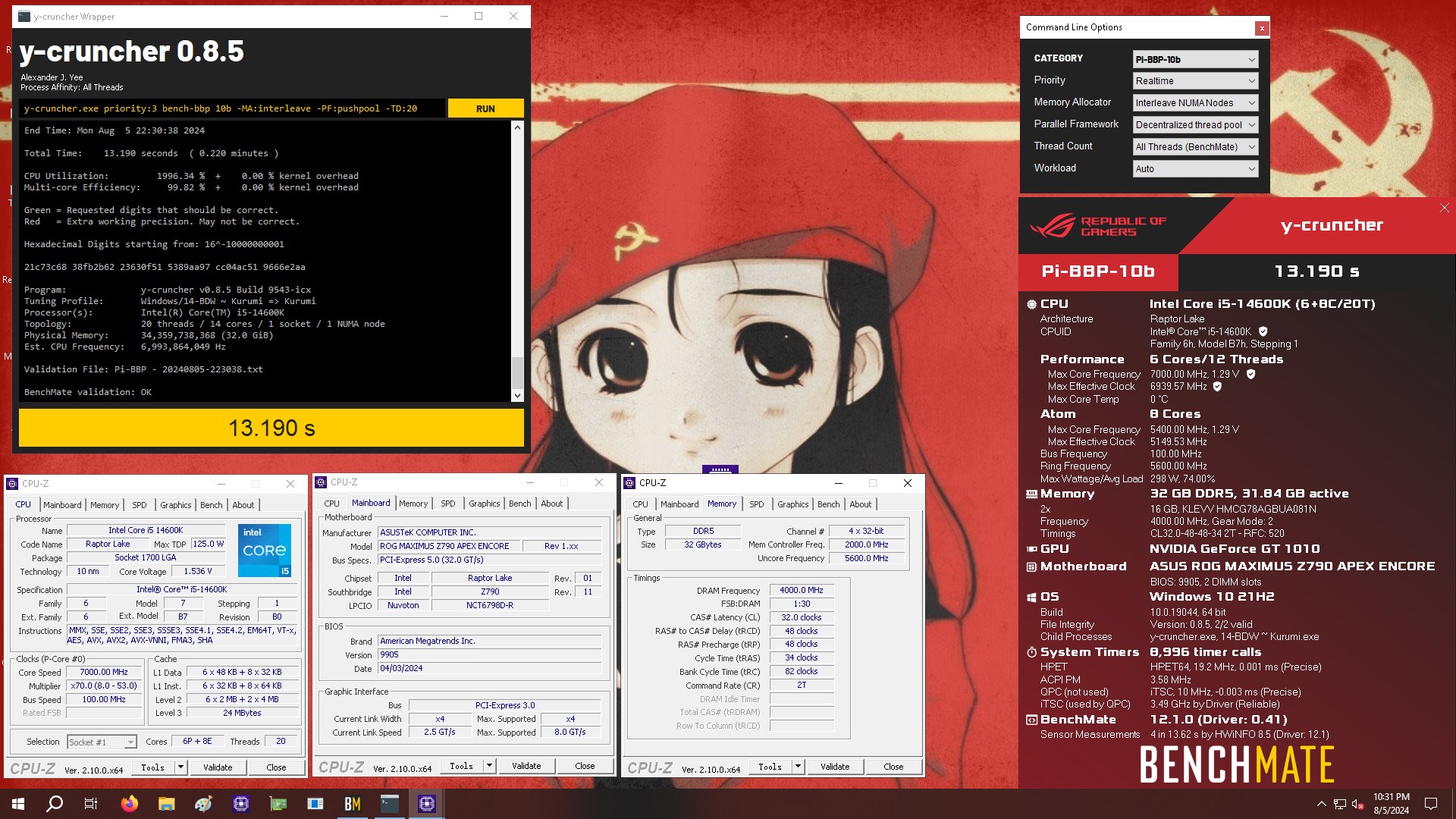Click the y-cruncher command line field
This screenshot has height=819, width=1456.
231,108
